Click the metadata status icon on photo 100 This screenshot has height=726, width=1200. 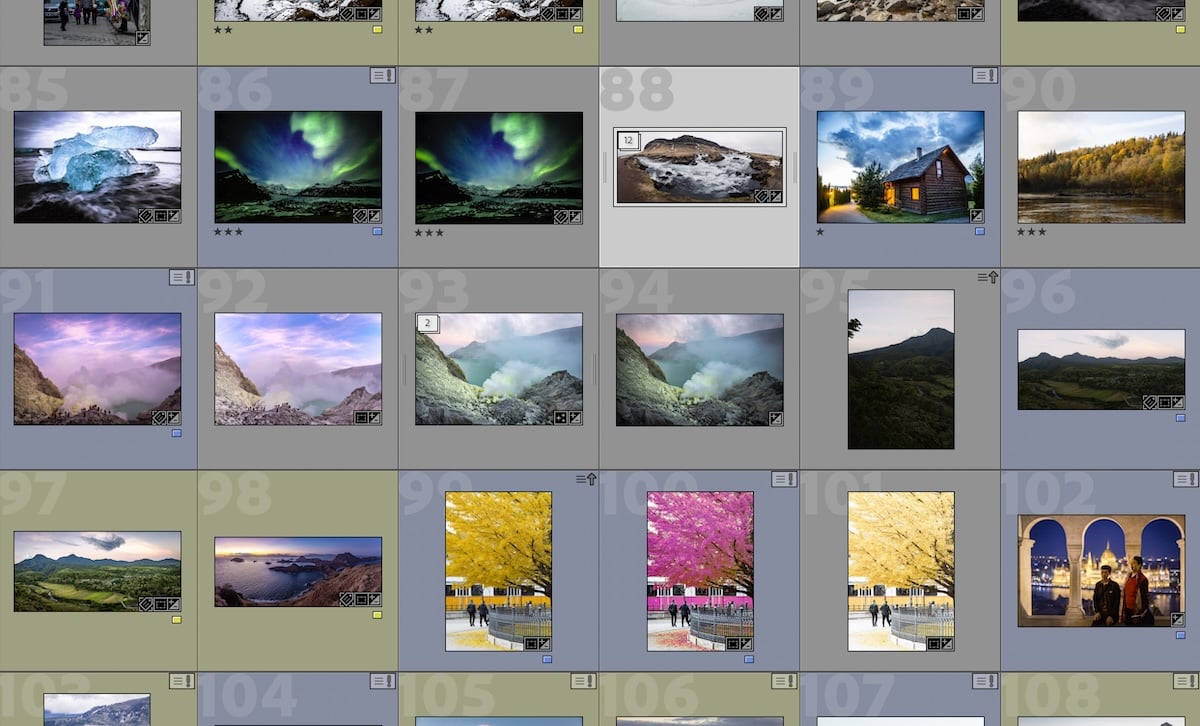[x=785, y=479]
